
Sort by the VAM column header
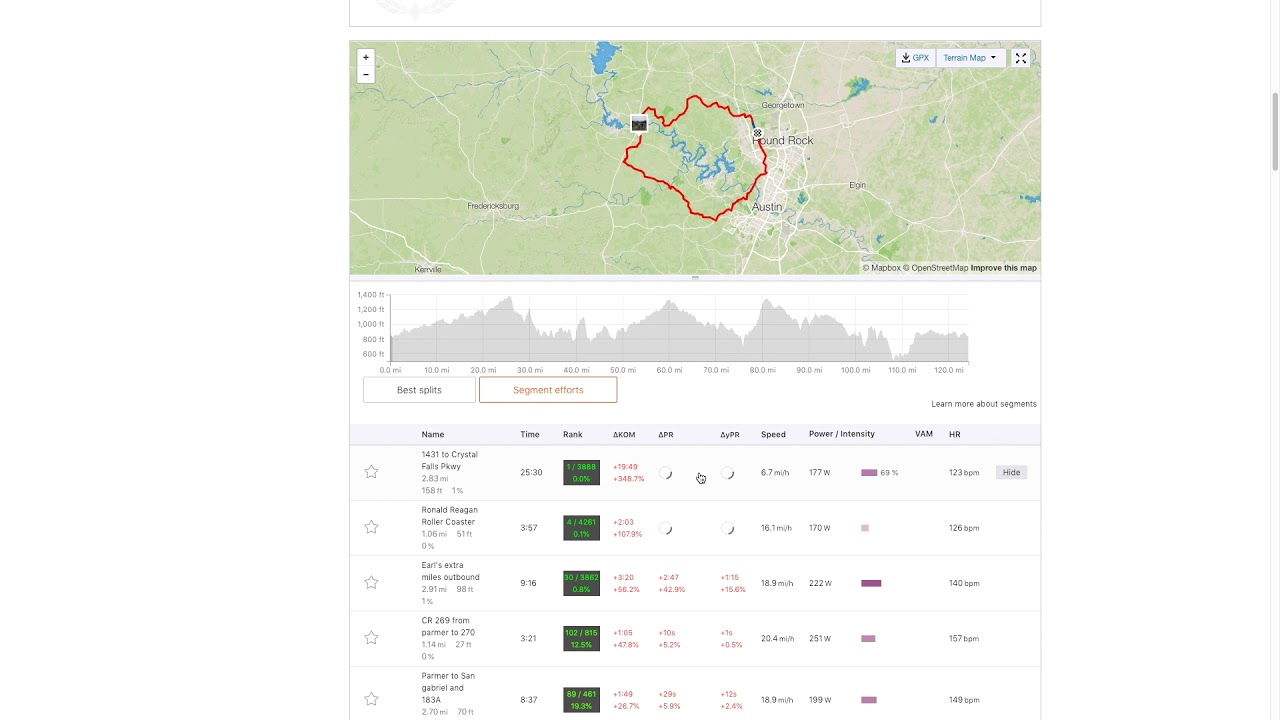click(924, 434)
